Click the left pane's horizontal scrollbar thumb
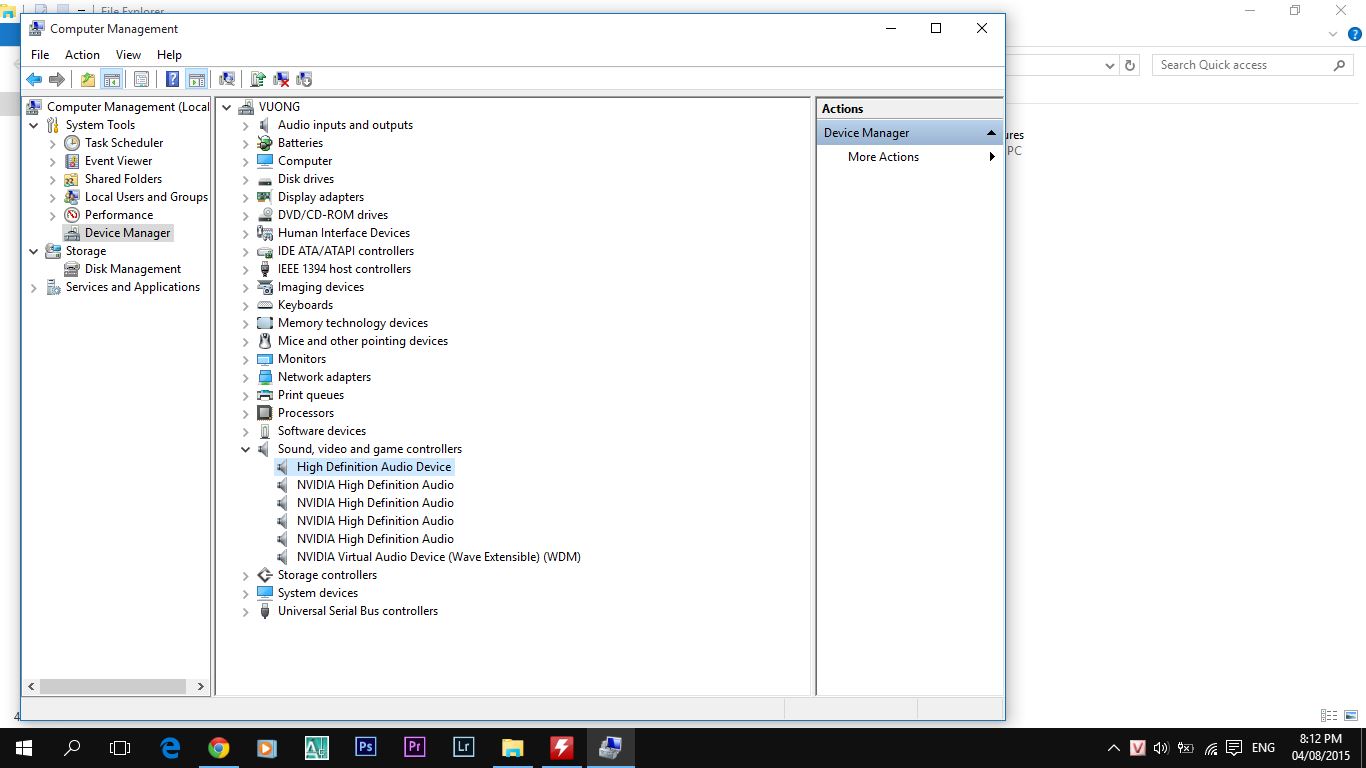The image size is (1366, 768). click(112, 687)
